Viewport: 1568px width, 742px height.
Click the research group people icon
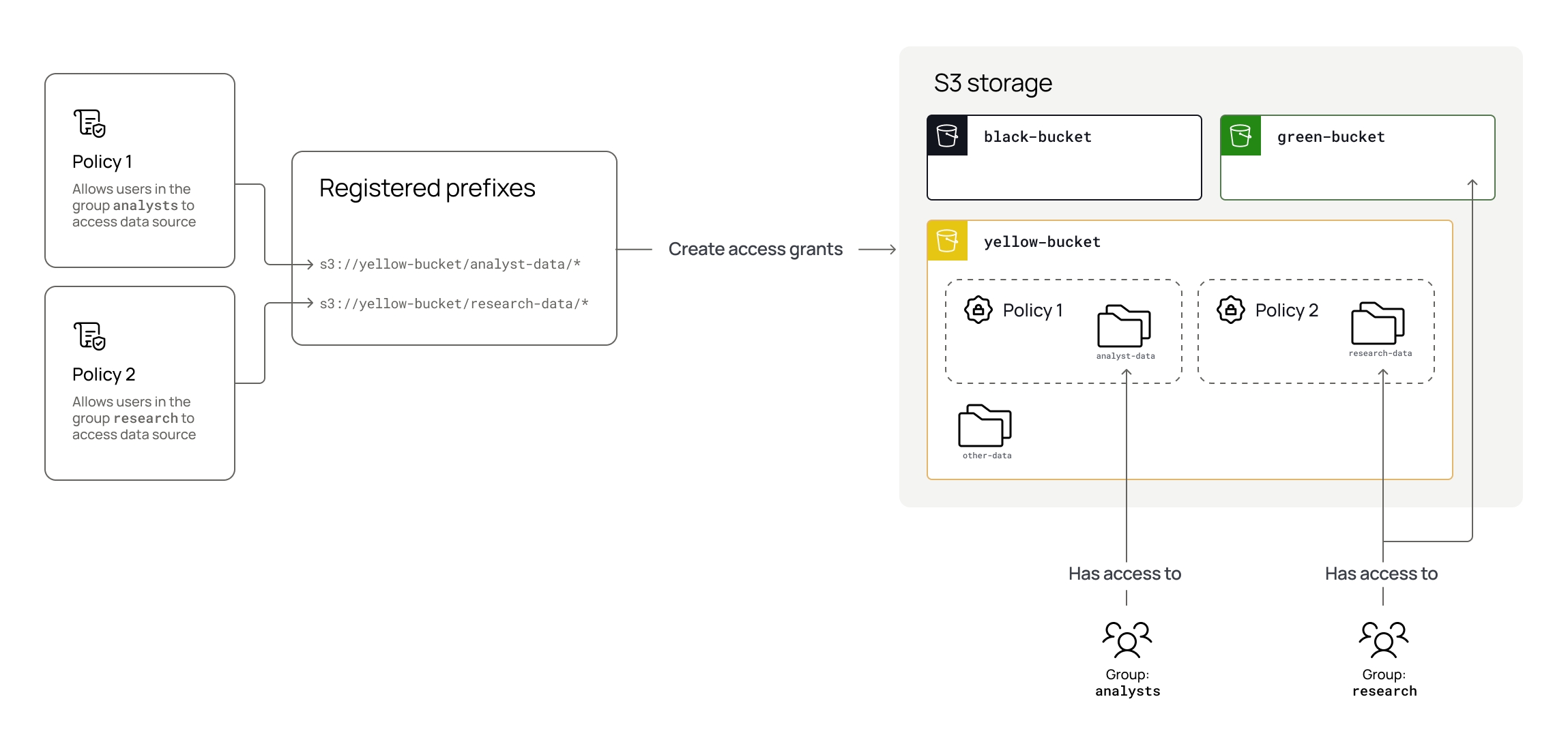1384,639
